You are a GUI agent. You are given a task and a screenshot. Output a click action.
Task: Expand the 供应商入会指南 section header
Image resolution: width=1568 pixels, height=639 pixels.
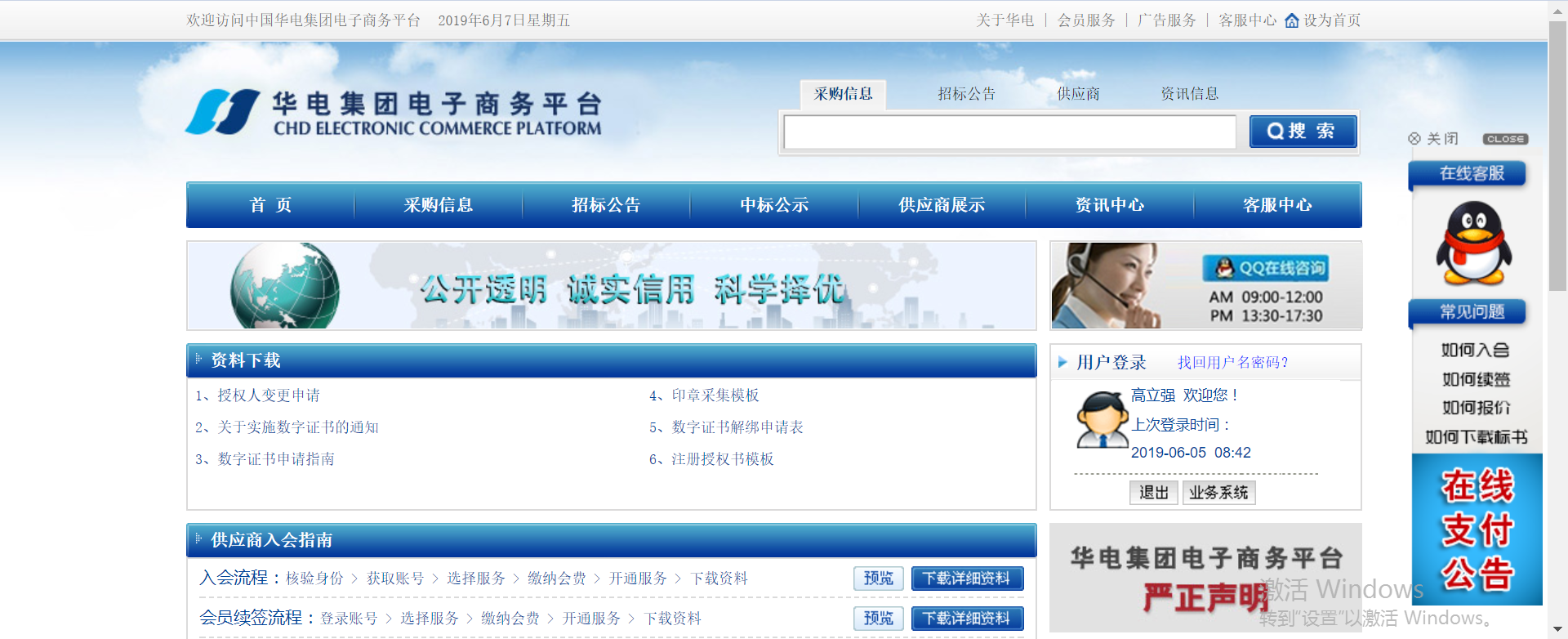[271, 540]
